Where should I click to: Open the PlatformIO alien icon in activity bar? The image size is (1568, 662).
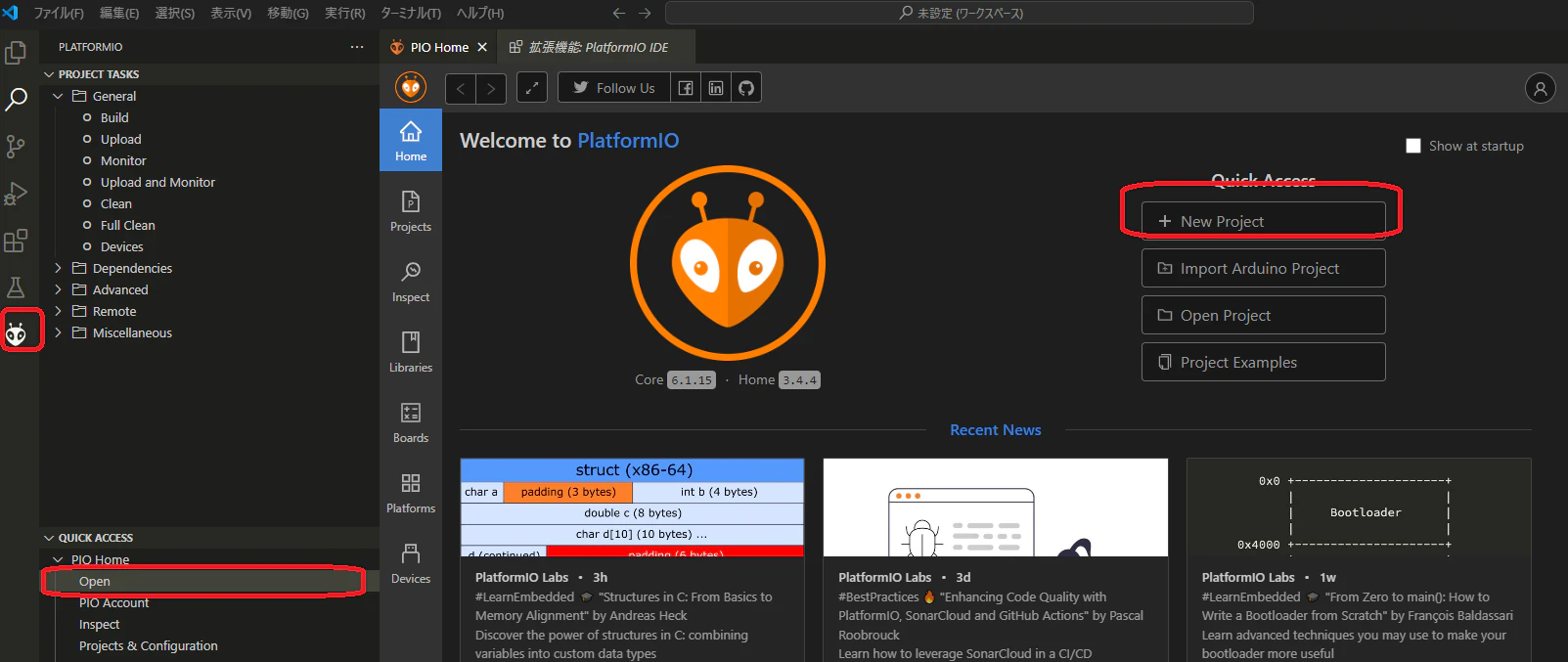coord(16,333)
